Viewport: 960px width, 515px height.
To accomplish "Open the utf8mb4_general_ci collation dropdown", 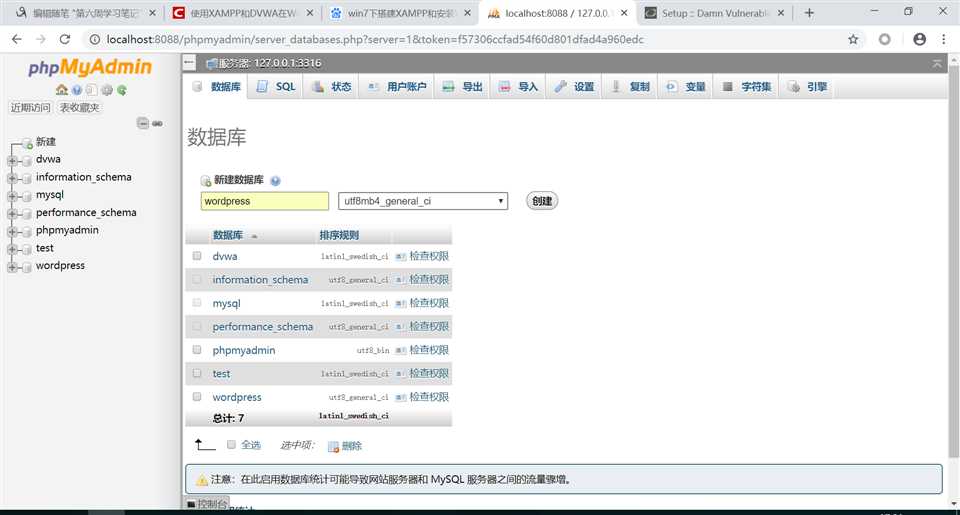I will point(422,201).
